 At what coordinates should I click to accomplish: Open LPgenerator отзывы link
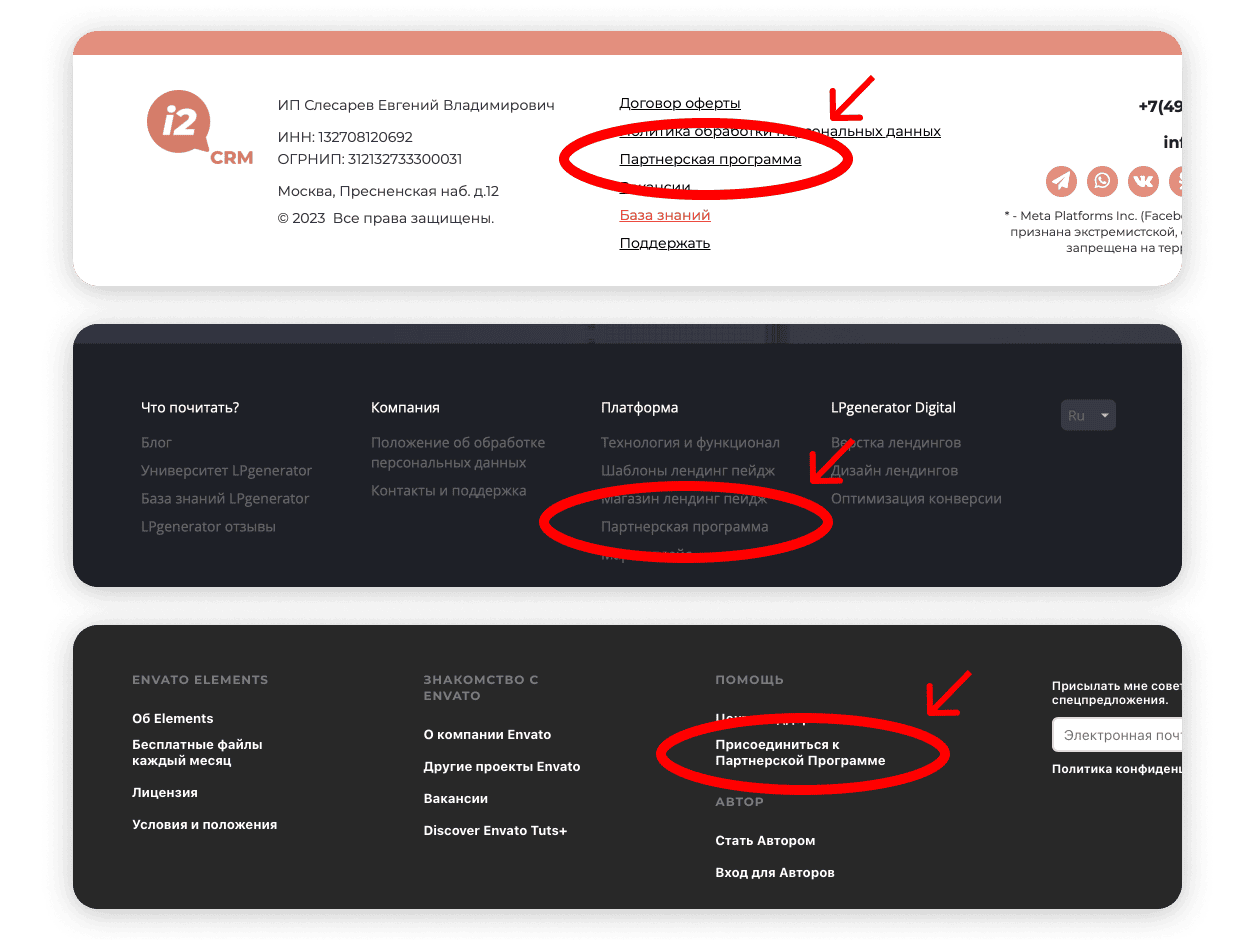pyautogui.click(x=208, y=526)
